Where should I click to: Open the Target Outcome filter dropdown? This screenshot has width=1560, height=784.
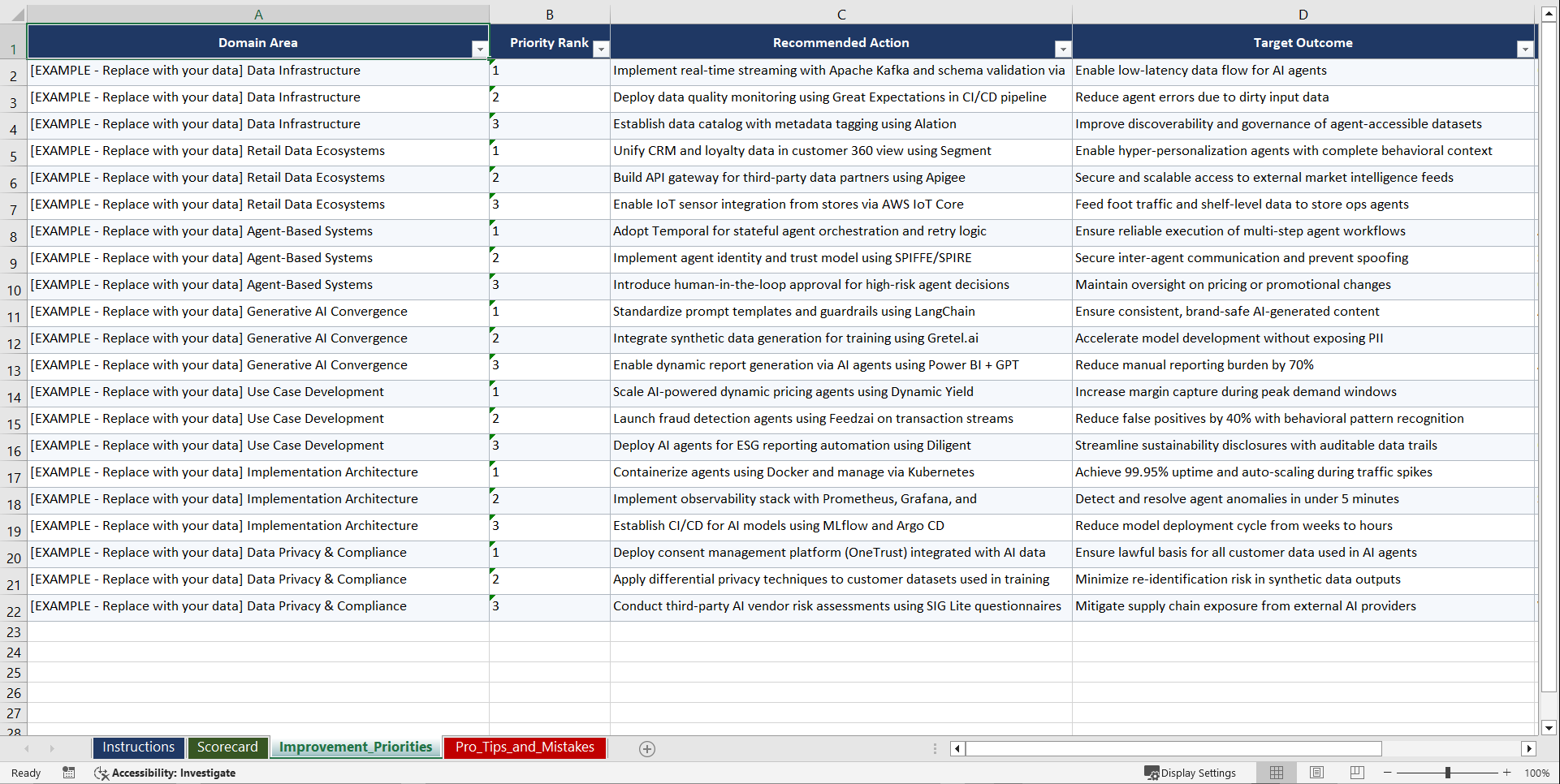1525,49
